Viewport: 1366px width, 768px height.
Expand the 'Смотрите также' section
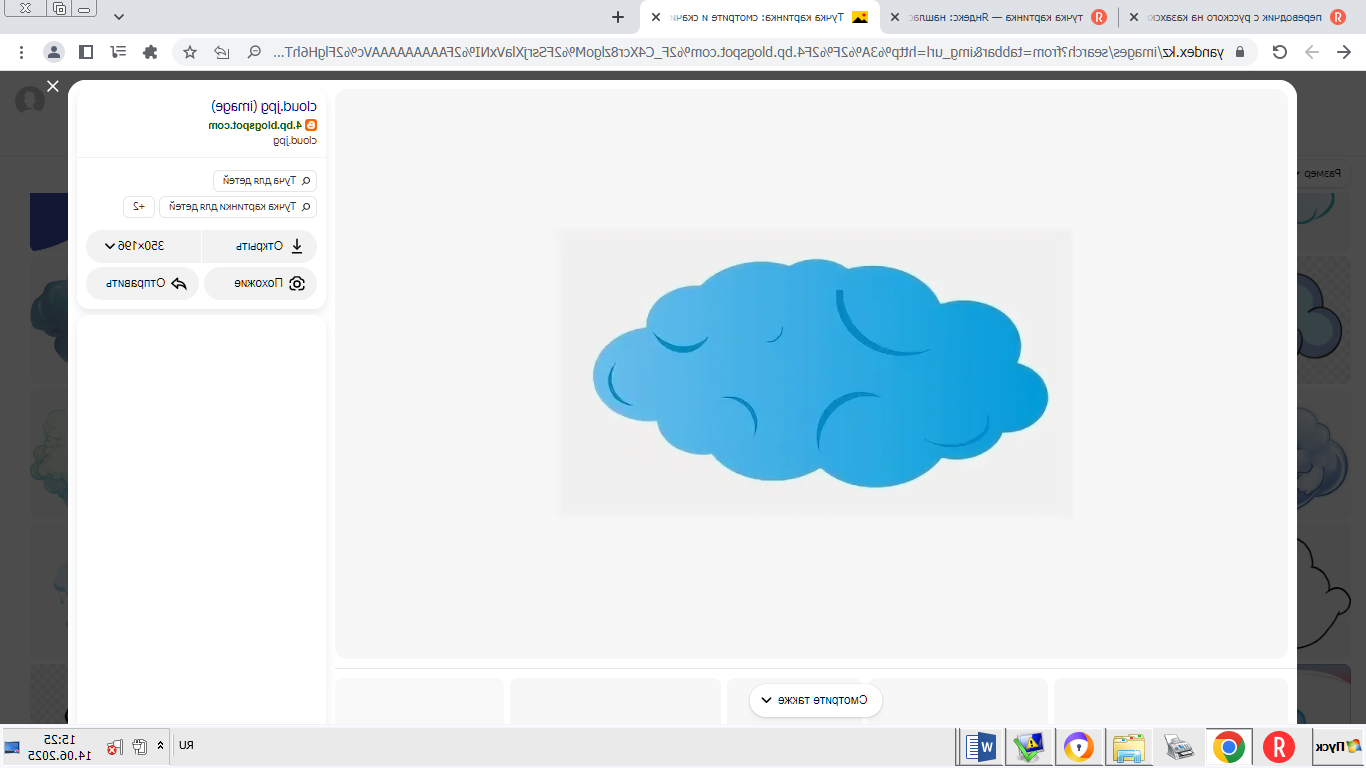coord(816,700)
